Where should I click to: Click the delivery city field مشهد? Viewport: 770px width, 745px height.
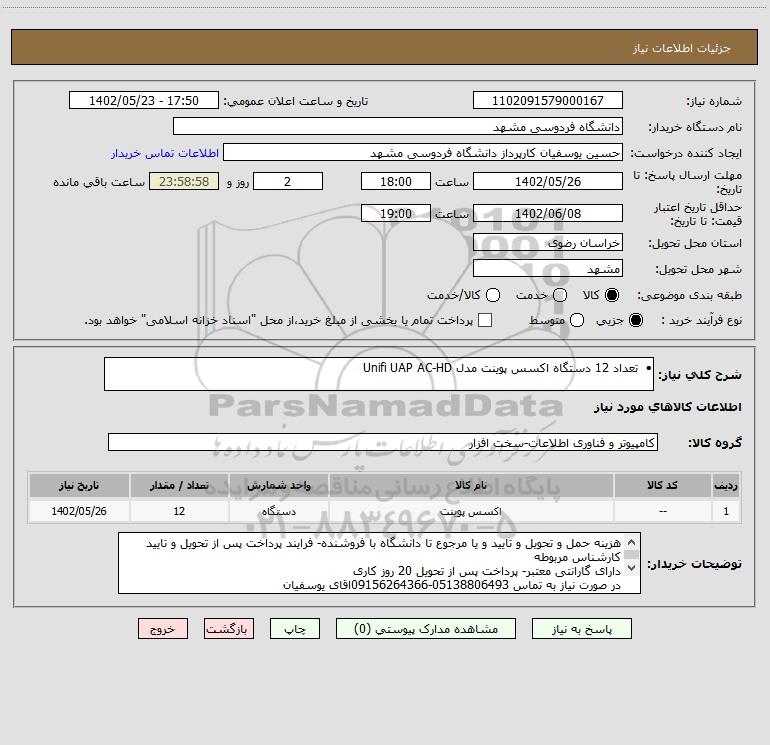click(548, 269)
